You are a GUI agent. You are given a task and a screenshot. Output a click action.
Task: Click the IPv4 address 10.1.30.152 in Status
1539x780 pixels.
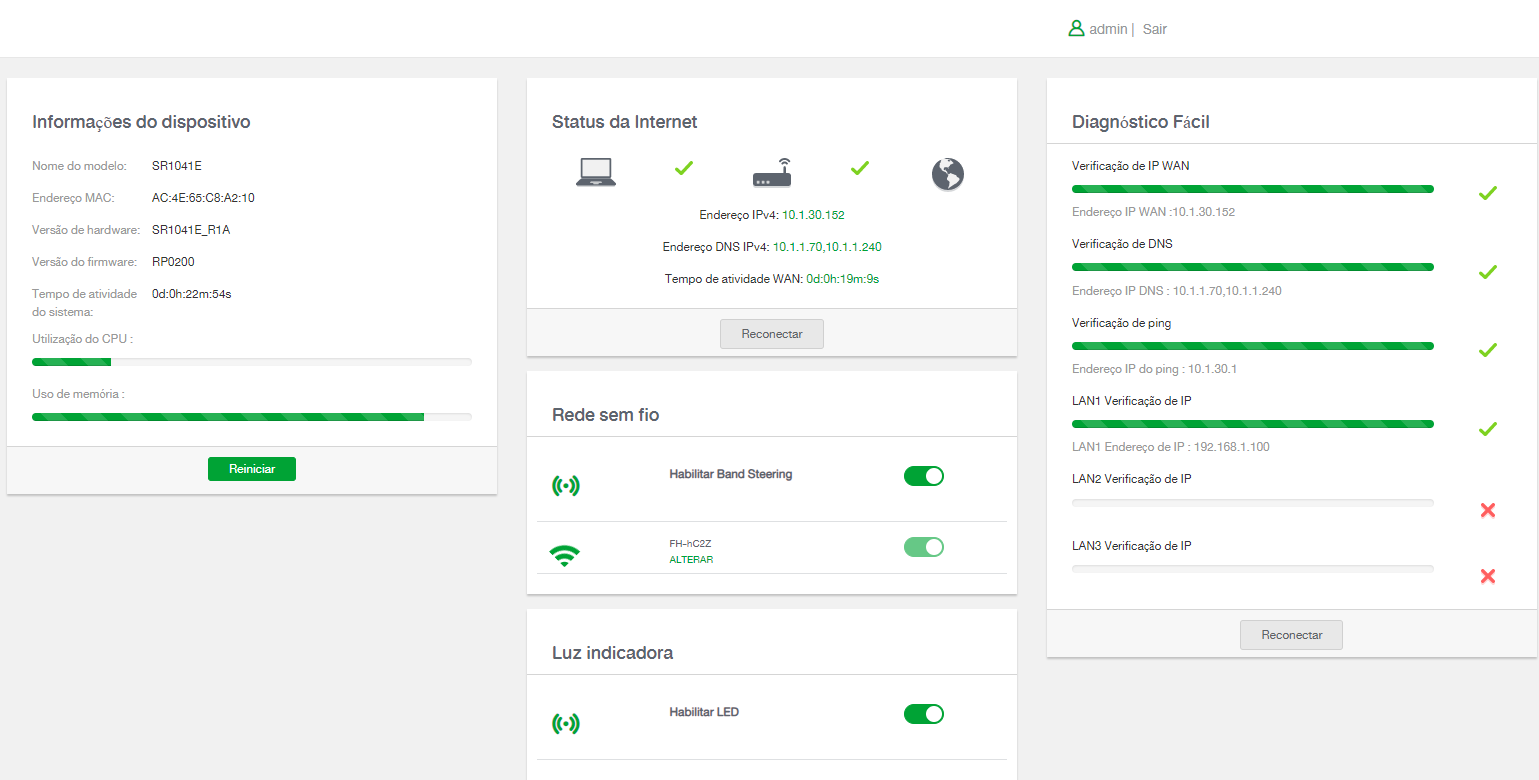(813, 215)
